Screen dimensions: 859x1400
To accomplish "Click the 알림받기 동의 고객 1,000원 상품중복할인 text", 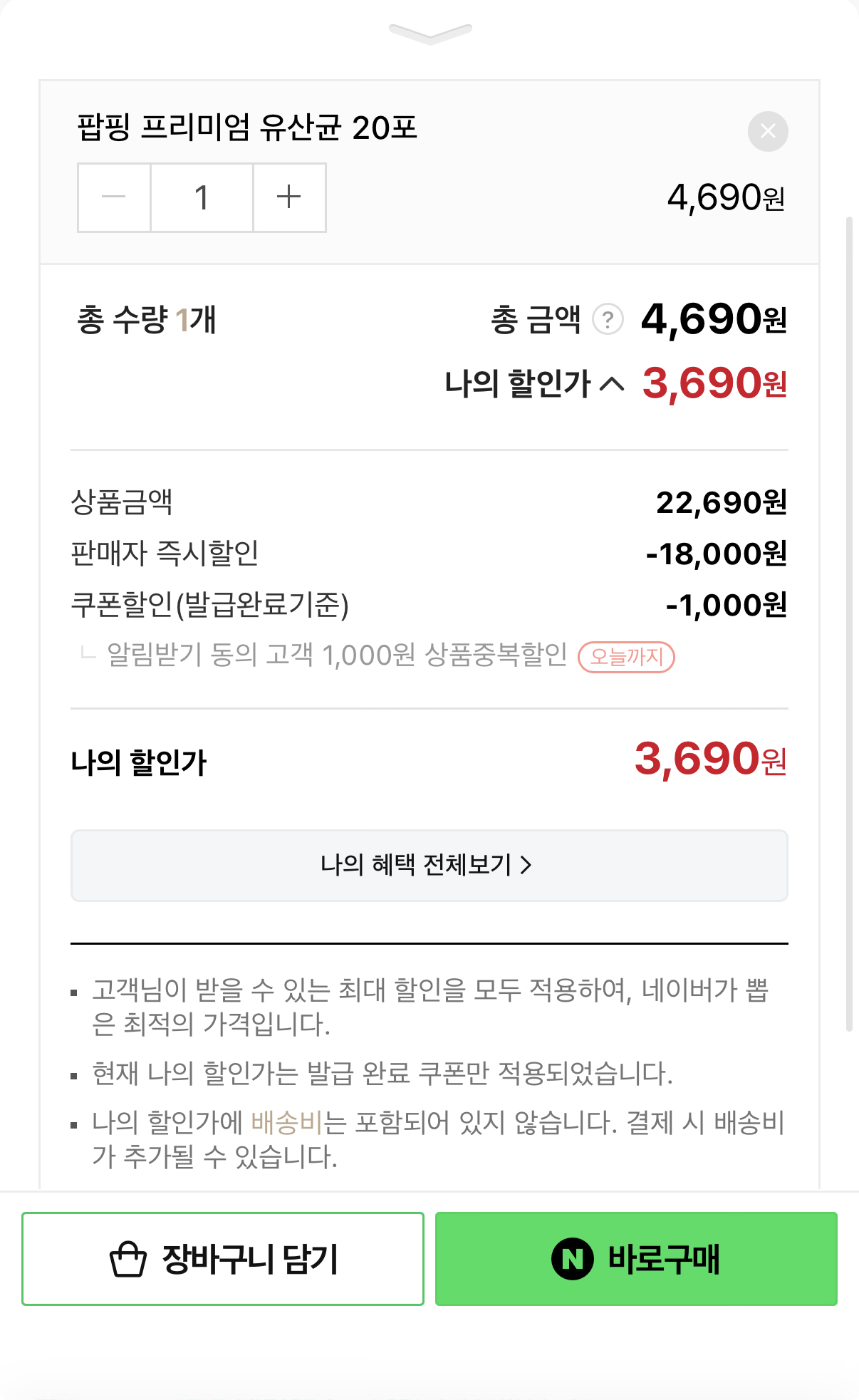I will (x=336, y=655).
